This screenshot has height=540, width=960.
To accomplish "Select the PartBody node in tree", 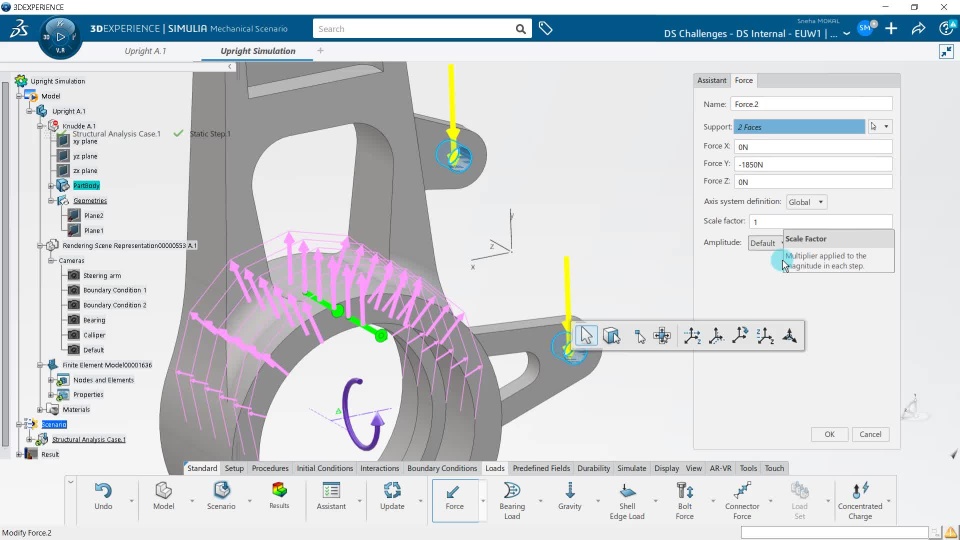I will (86, 186).
